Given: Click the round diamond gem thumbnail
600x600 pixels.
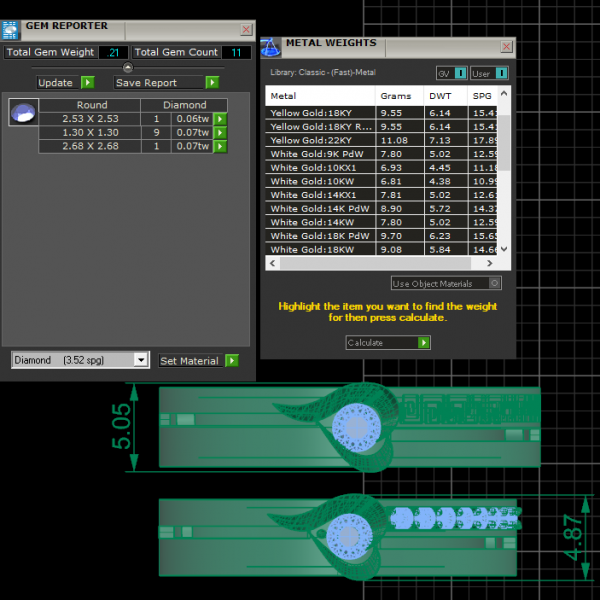Looking at the screenshot, I should [22, 113].
